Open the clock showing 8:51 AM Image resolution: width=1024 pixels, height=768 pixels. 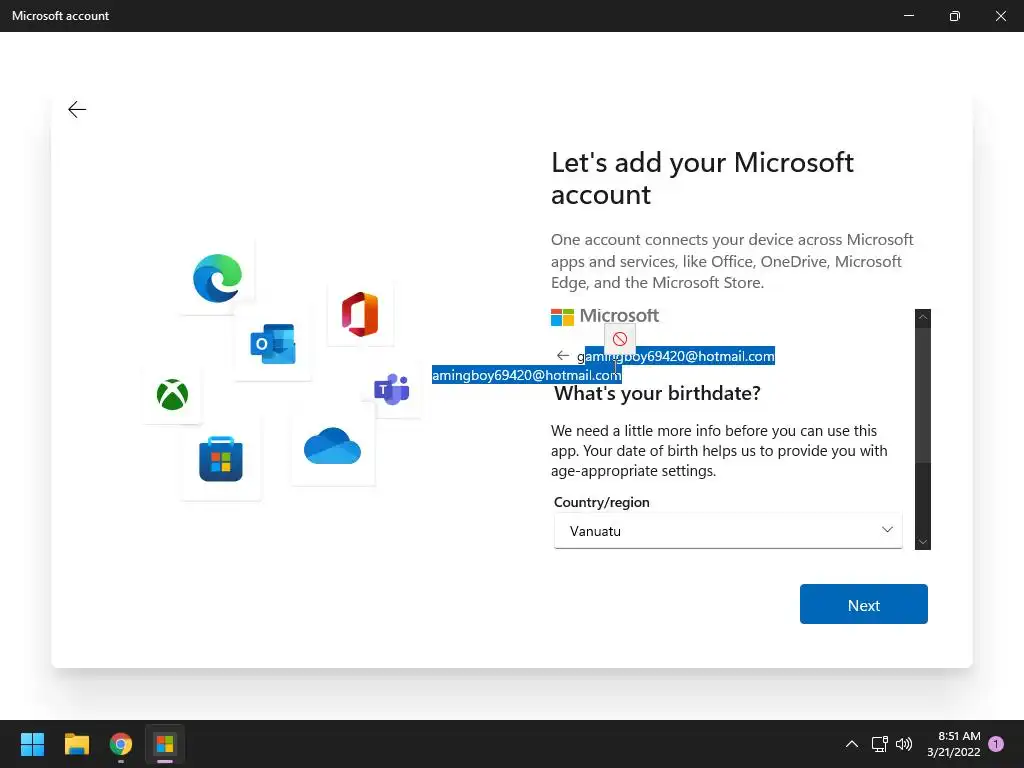coord(953,744)
